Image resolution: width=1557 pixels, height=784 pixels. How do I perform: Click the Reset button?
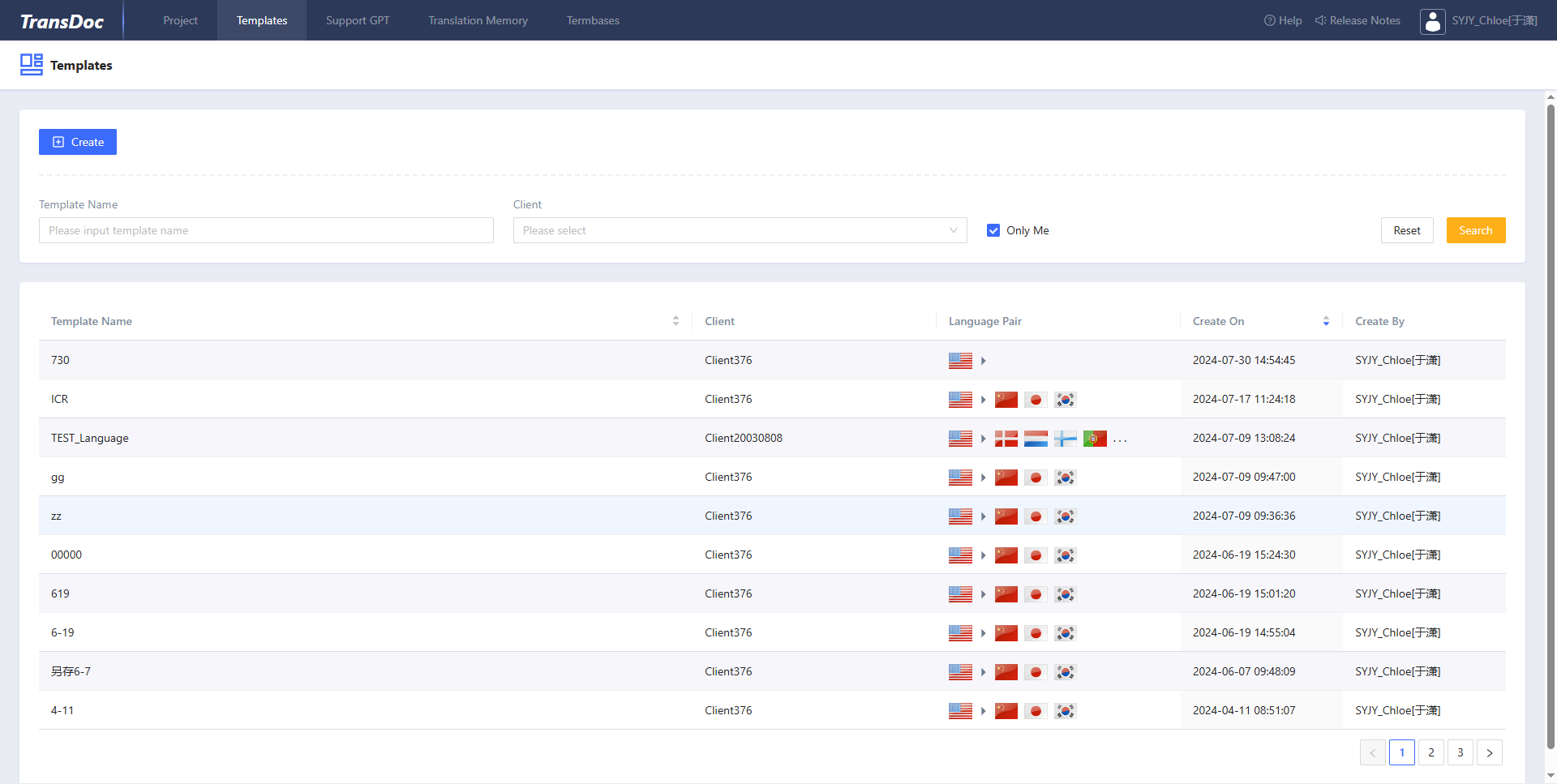pyautogui.click(x=1407, y=230)
